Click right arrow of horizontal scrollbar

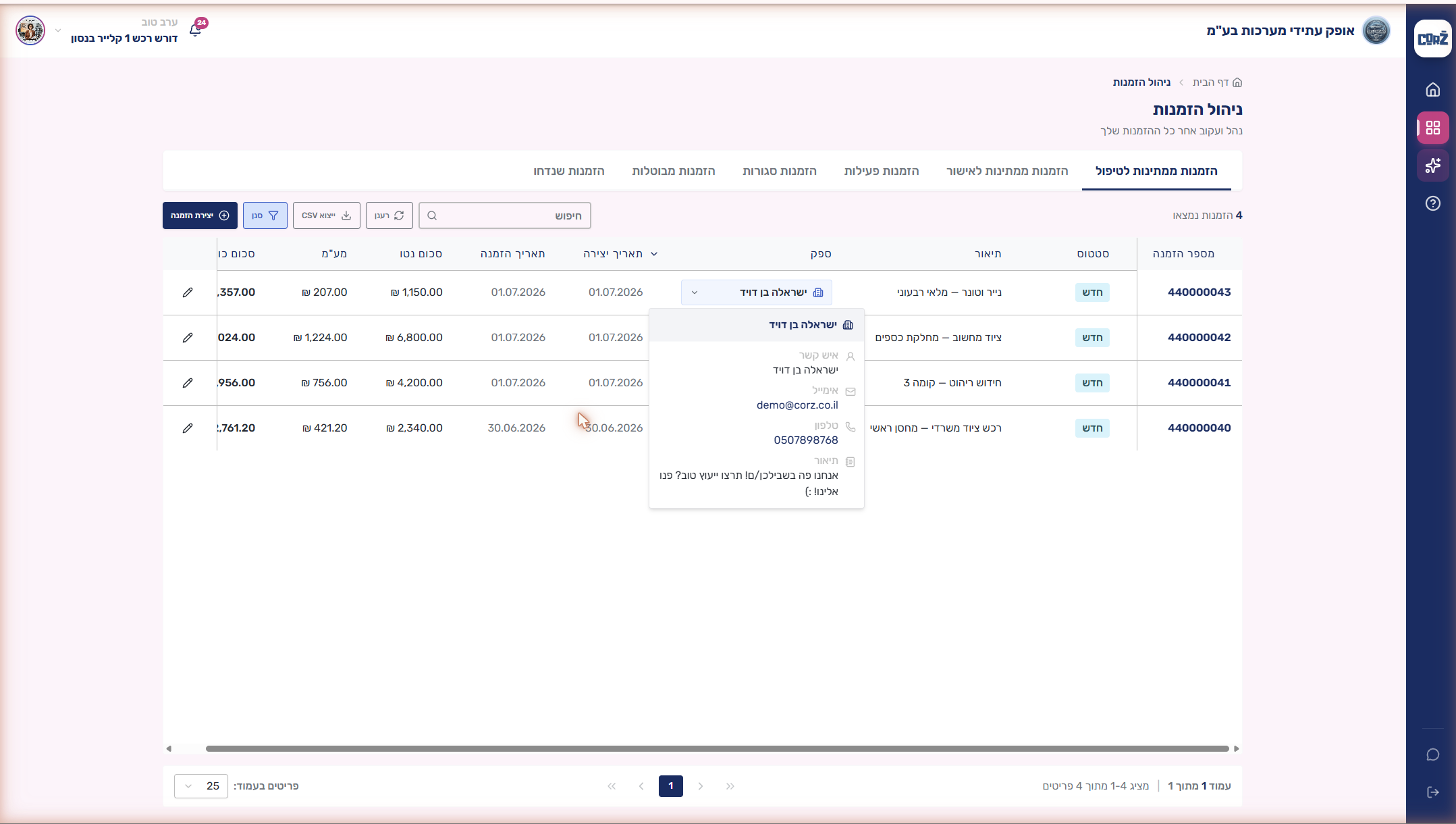[1237, 748]
